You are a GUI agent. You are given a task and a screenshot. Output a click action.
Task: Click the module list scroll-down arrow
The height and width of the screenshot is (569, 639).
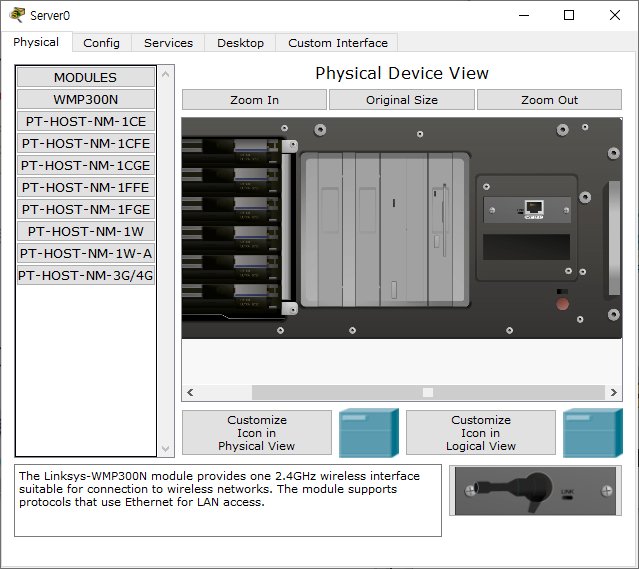point(165,448)
